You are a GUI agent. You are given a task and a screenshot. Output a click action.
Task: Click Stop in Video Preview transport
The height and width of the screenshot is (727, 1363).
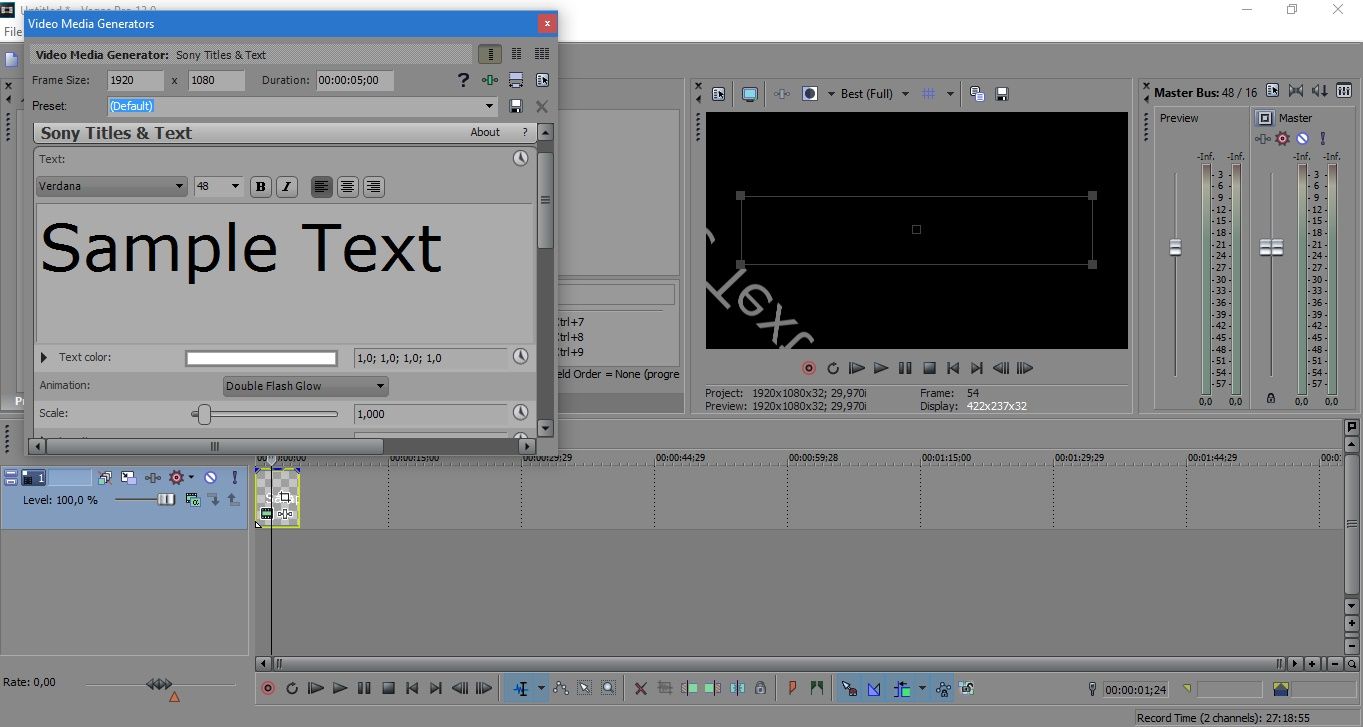929,368
